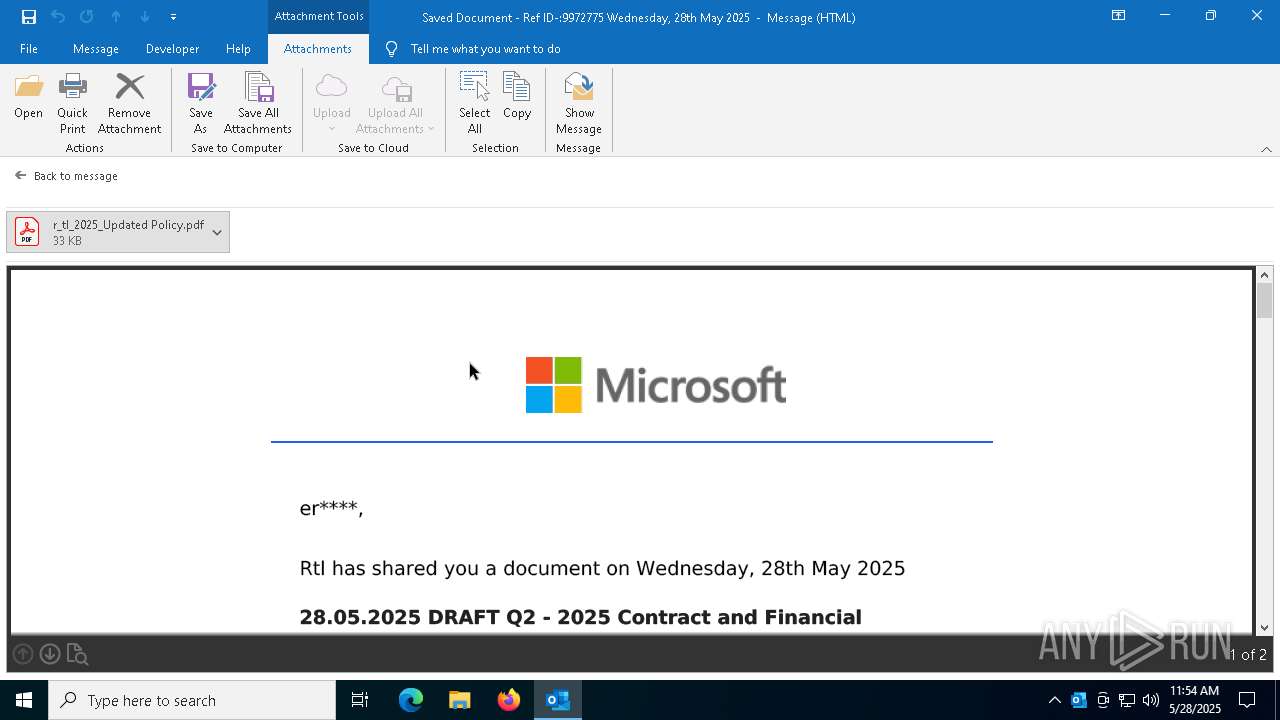1280x720 pixels.
Task: Open the find icon in PDF preview
Action: (x=77, y=655)
